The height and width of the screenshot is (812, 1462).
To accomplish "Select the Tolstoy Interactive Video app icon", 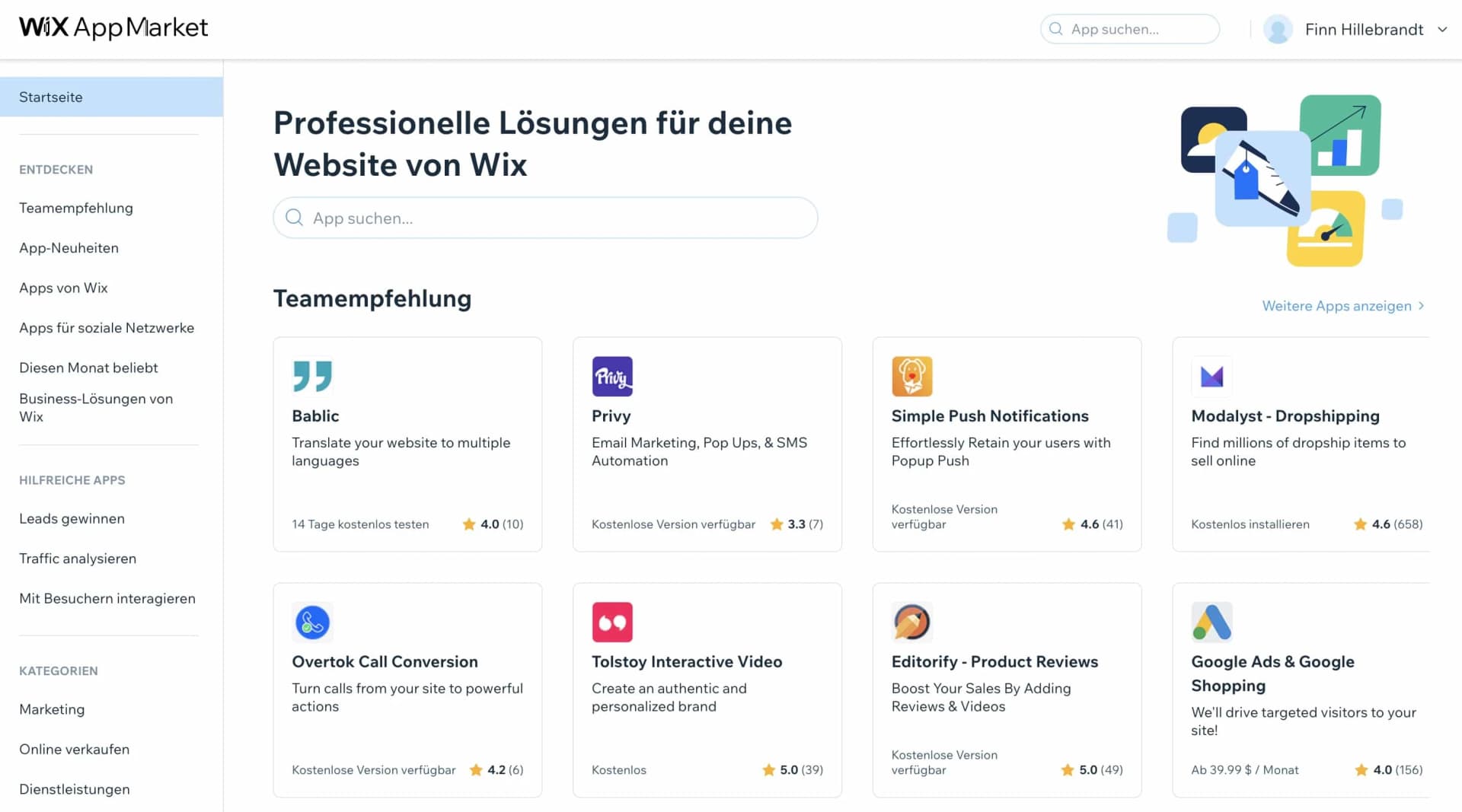I will [612, 621].
